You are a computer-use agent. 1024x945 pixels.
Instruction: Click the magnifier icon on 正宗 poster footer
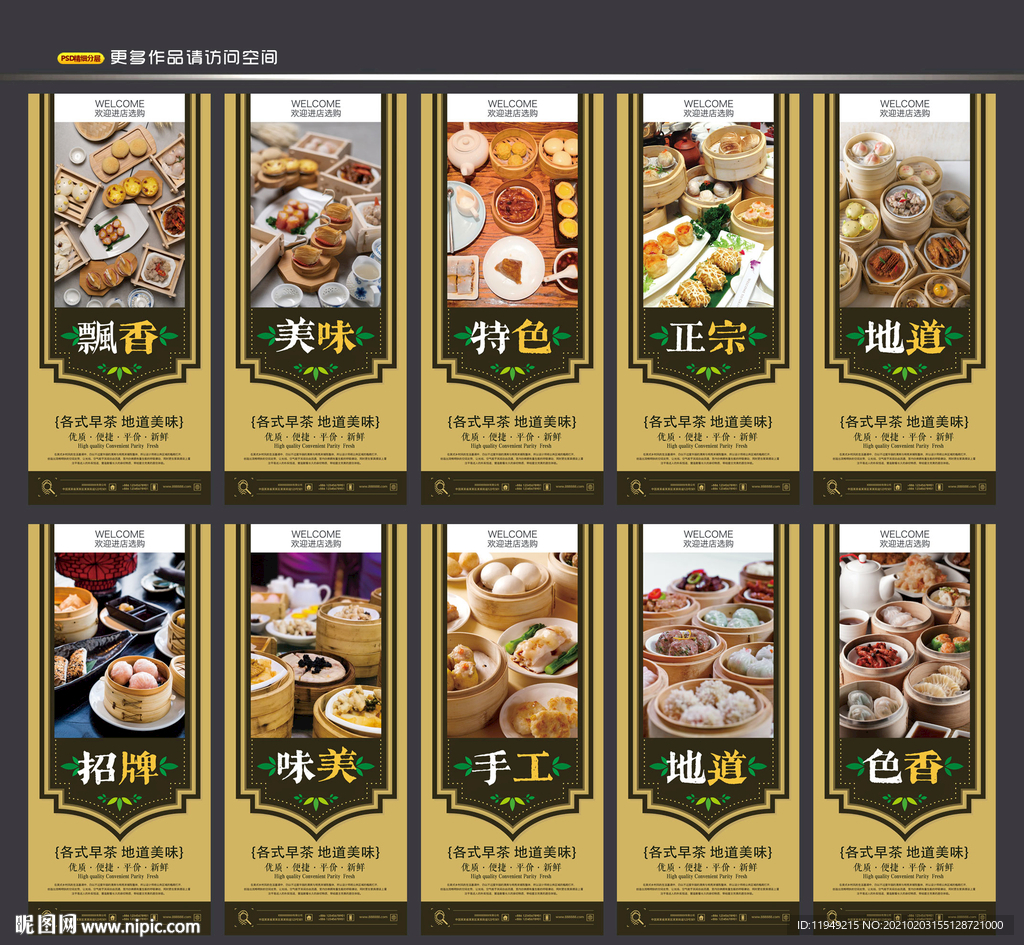(x=637, y=487)
